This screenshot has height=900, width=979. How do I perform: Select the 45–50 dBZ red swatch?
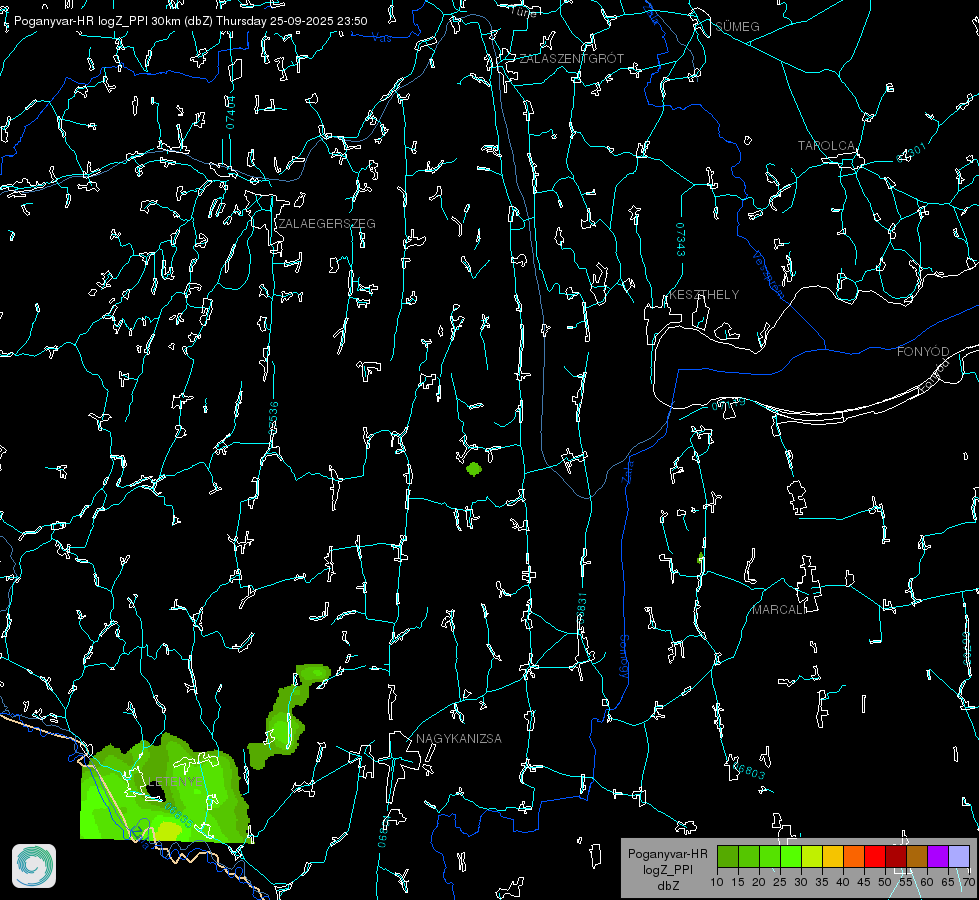click(875, 856)
